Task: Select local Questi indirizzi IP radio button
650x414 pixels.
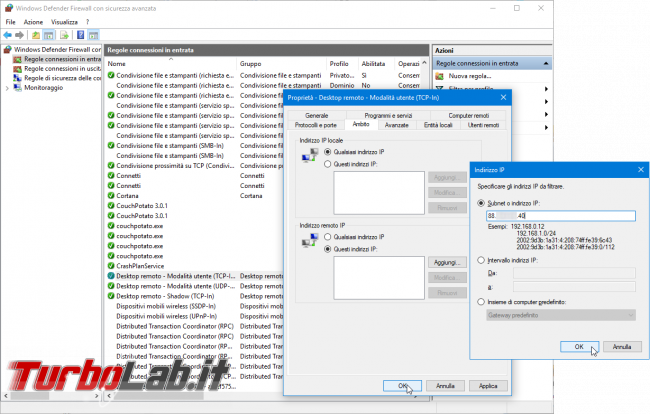Action: pyautogui.click(x=327, y=164)
